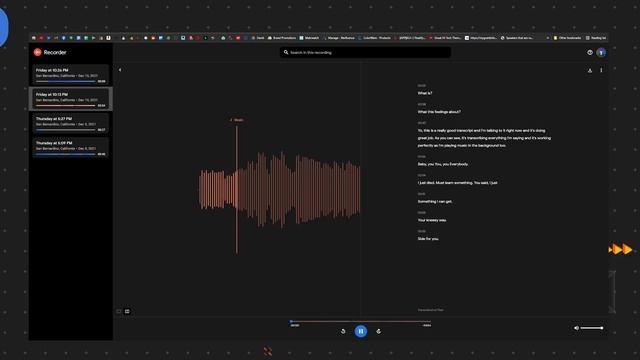Pause playback with the blue button
640x360 pixels.
click(x=360, y=331)
